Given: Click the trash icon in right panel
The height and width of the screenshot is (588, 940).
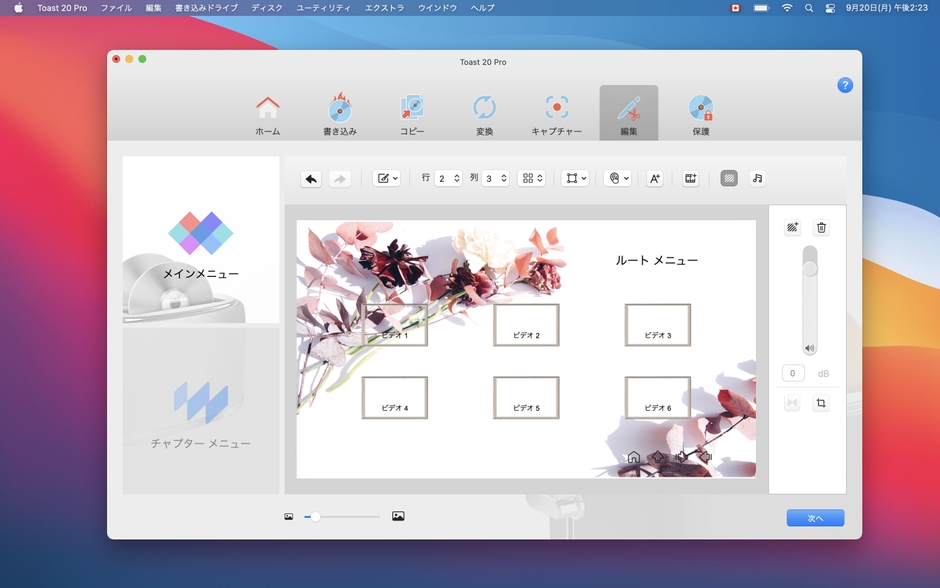Looking at the screenshot, I should point(821,228).
